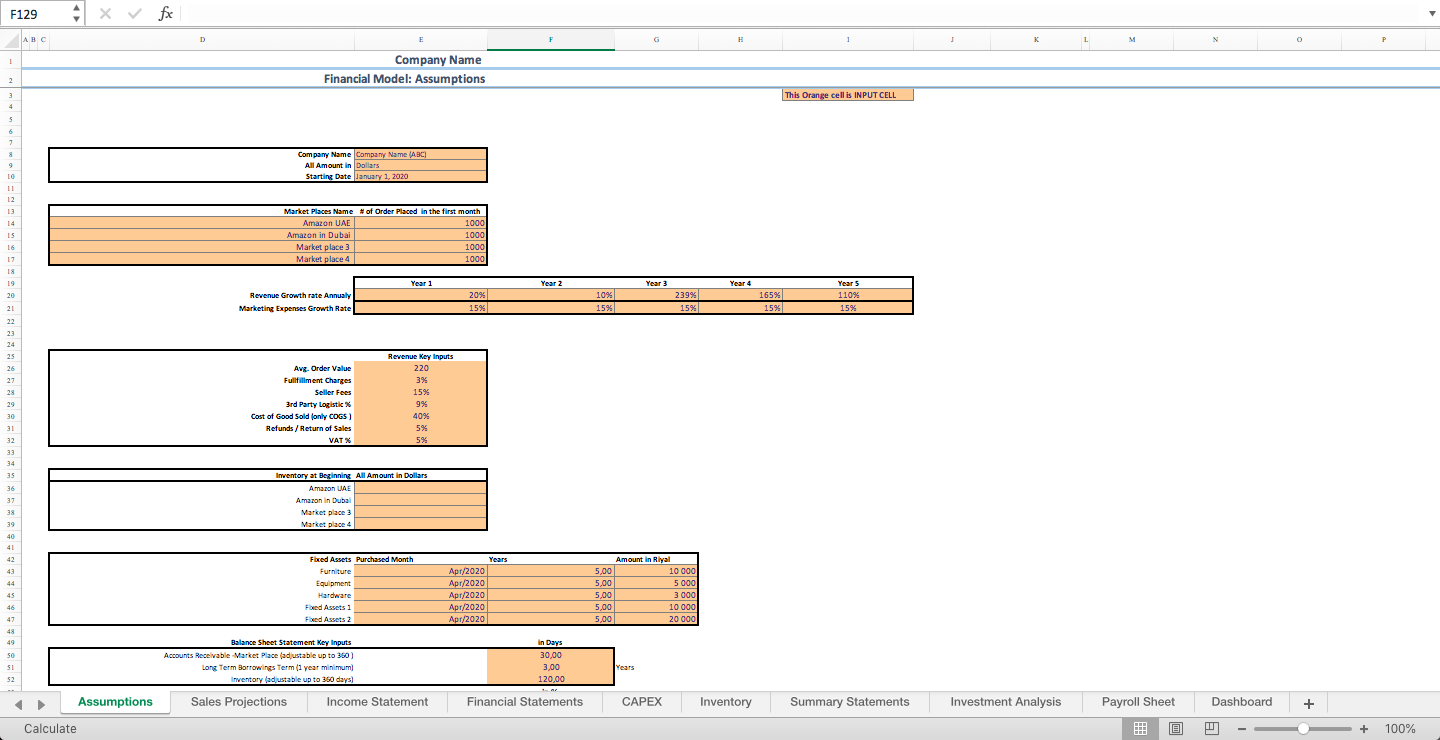Click the zoom out minus button
The image size is (1440, 740).
(1242, 729)
